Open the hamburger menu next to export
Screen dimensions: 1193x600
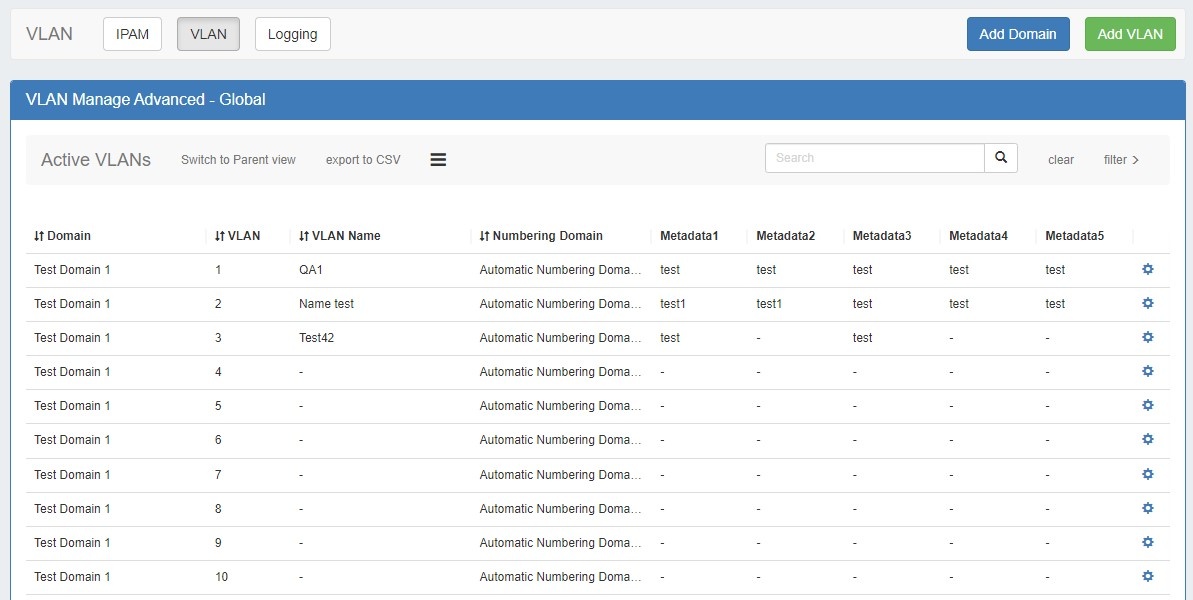coord(438,160)
